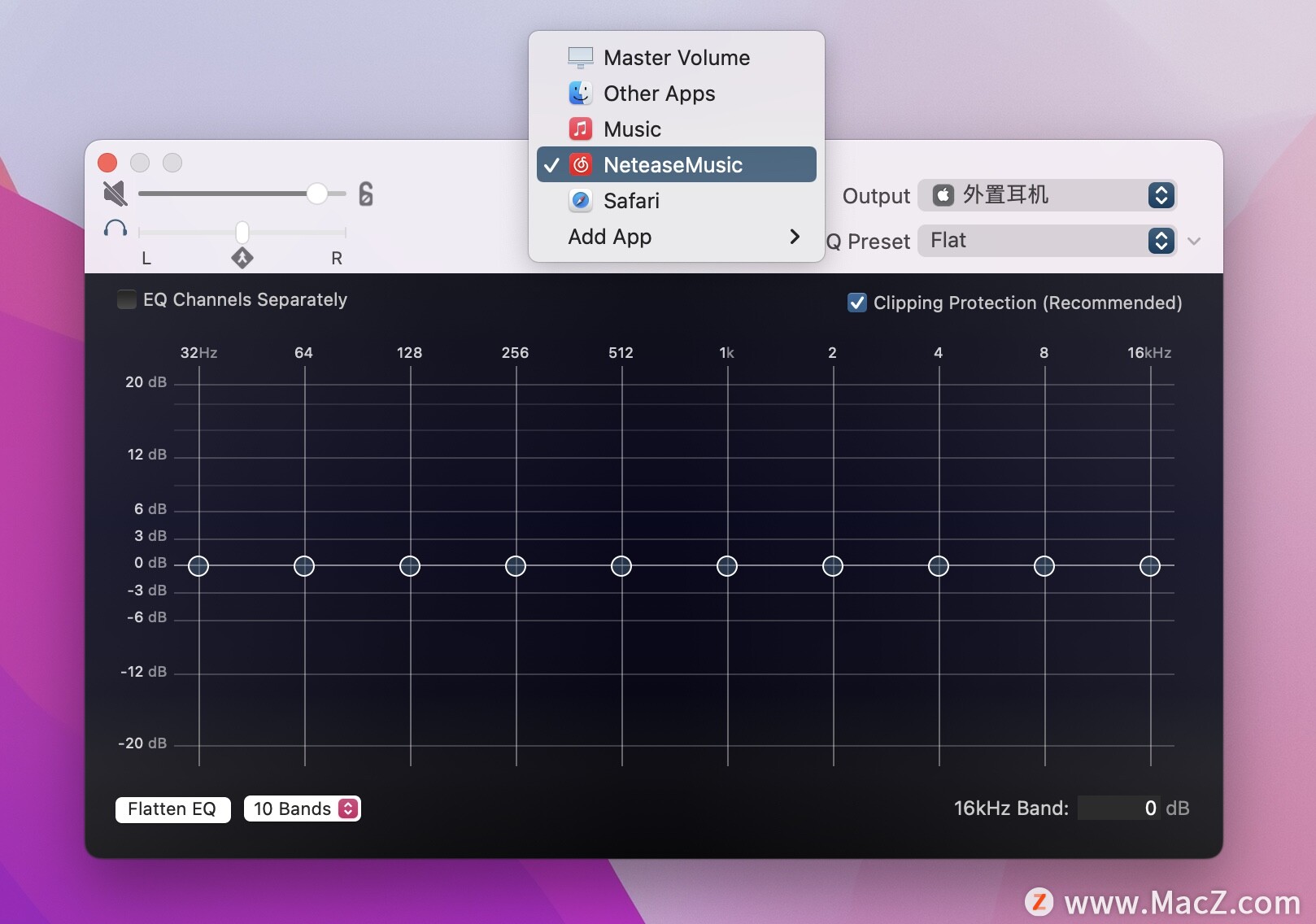Screen dimensions: 1316x924
Task: Select the 256Hz band handle
Action: pos(516,566)
